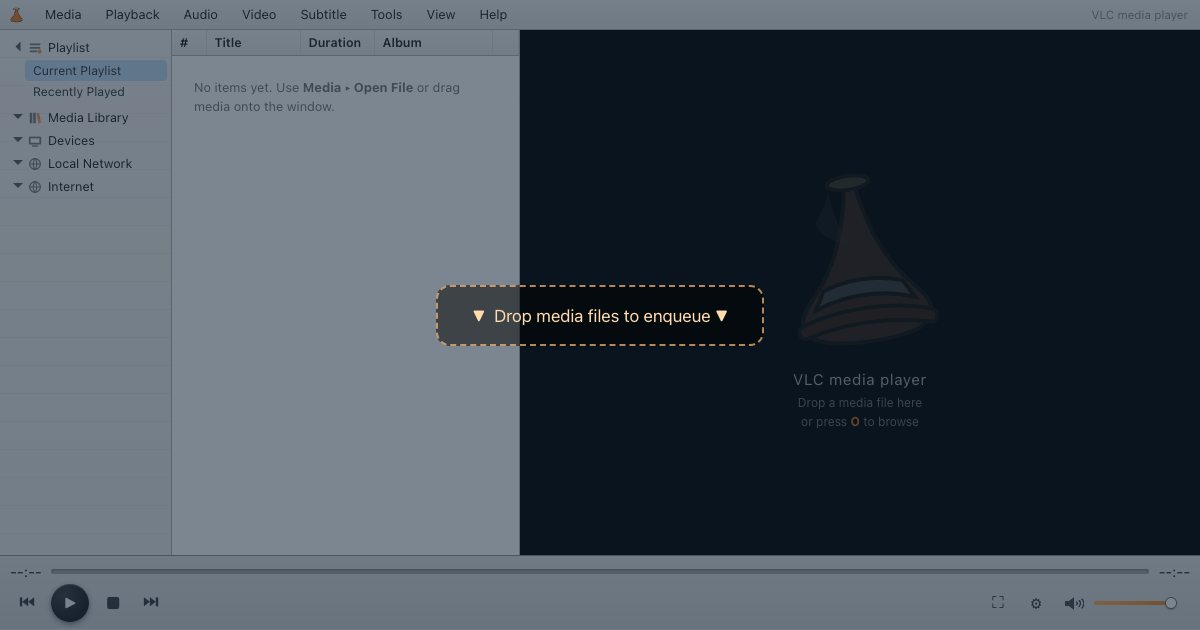The image size is (1200, 630).
Task: Sort by the Duration column header
Action: point(337,43)
